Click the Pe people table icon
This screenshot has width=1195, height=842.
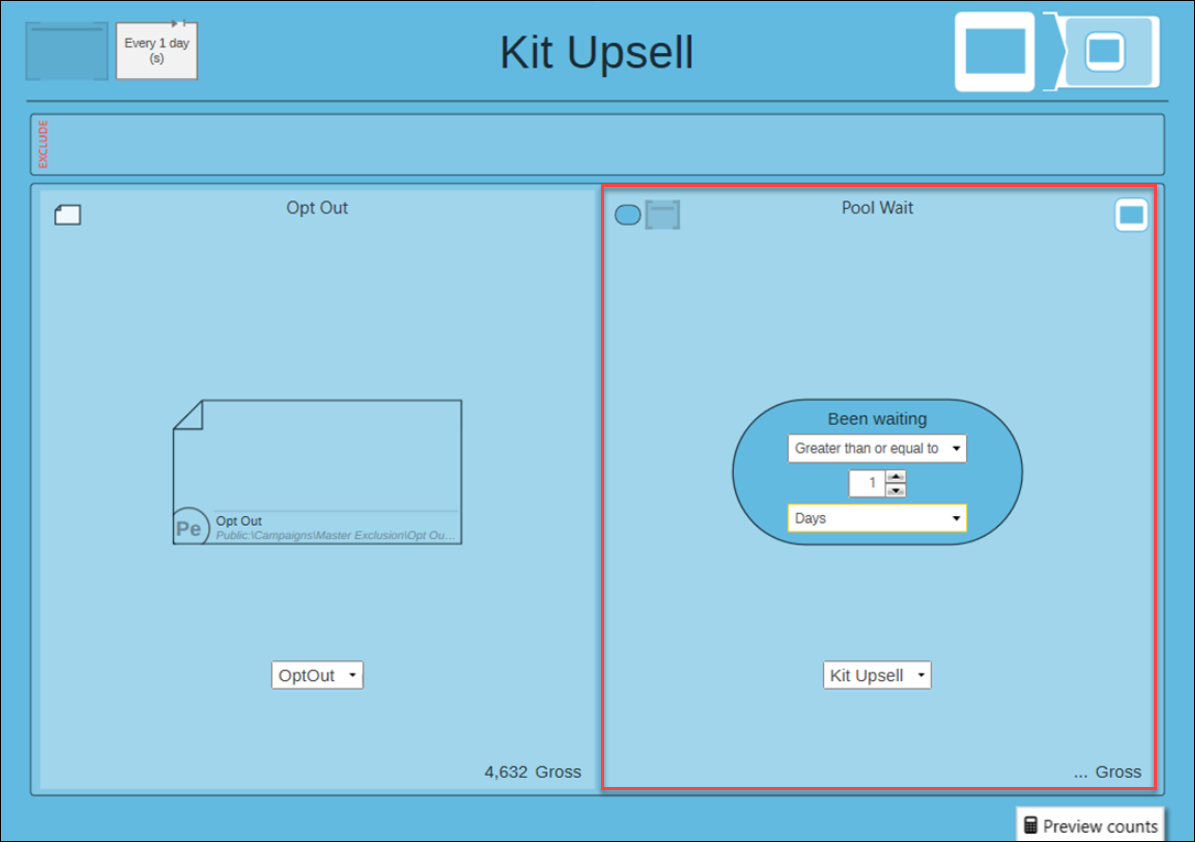[190, 527]
